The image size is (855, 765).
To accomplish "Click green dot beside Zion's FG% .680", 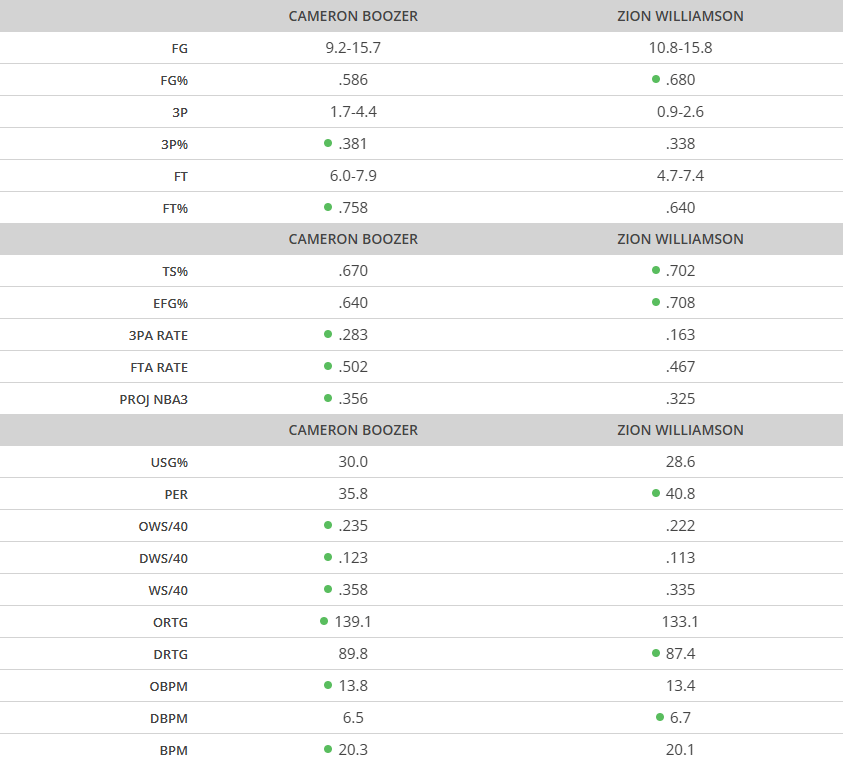I will click(656, 79).
